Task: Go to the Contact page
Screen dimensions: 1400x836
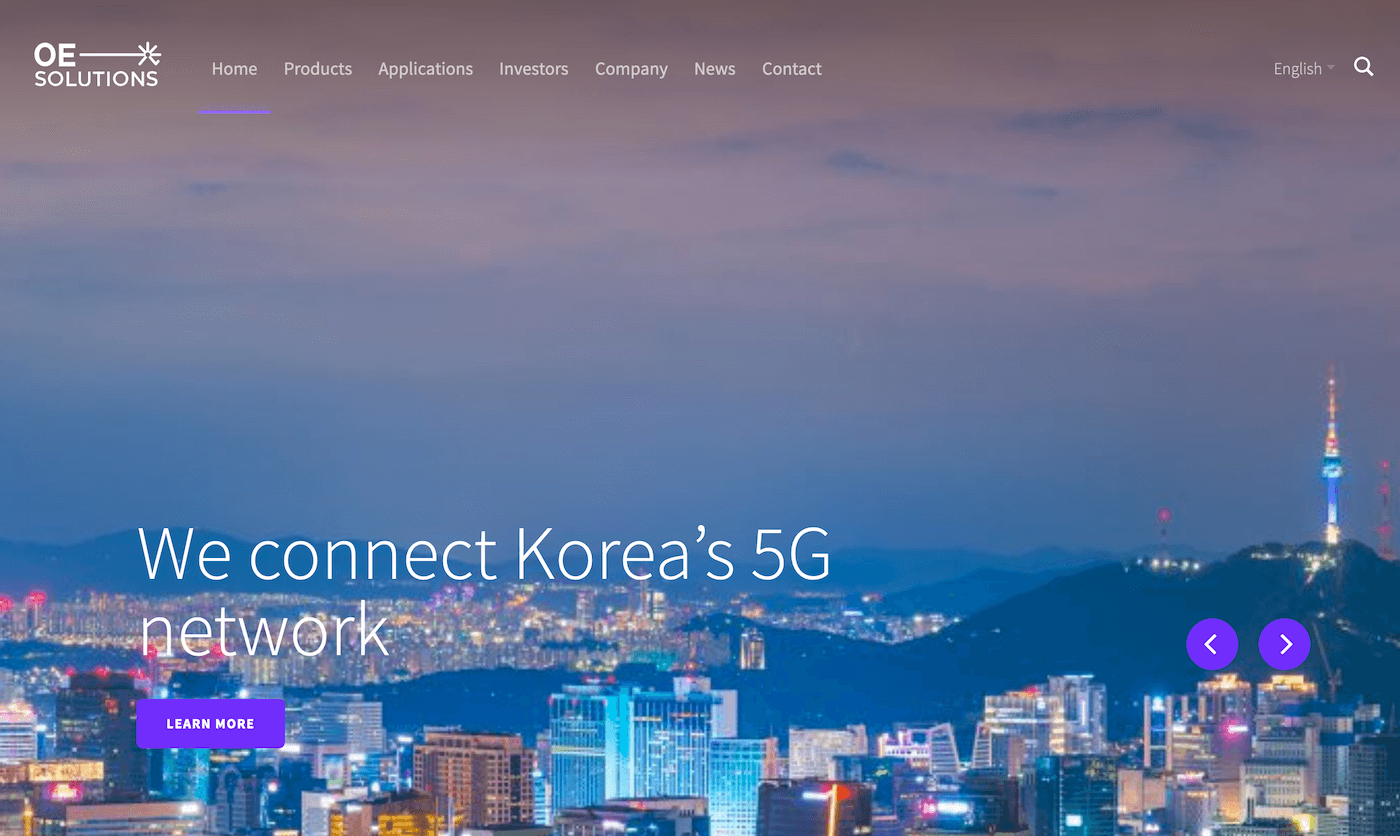Action: (792, 69)
